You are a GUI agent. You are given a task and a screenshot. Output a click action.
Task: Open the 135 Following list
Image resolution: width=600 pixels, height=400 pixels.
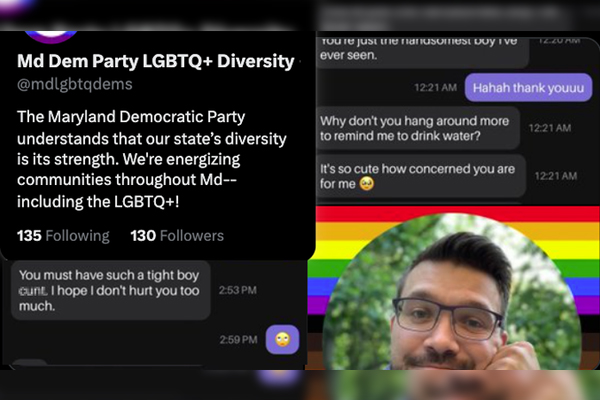click(63, 236)
